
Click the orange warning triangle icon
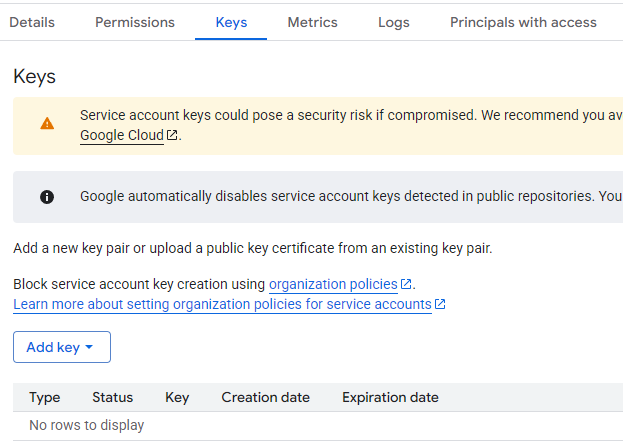(x=47, y=124)
